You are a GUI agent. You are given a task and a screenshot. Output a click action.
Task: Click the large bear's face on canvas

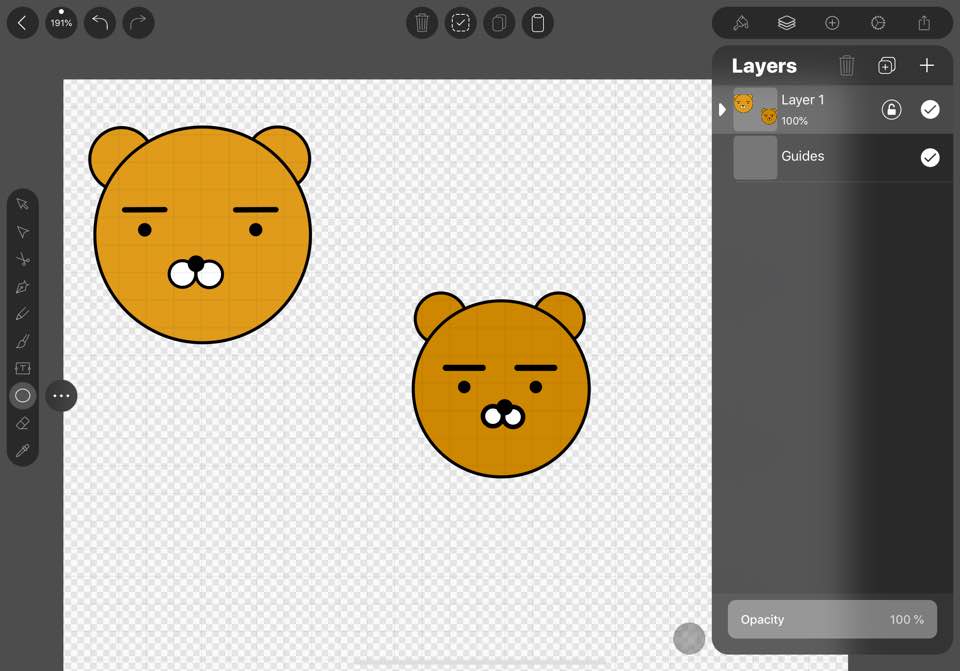[x=201, y=234]
